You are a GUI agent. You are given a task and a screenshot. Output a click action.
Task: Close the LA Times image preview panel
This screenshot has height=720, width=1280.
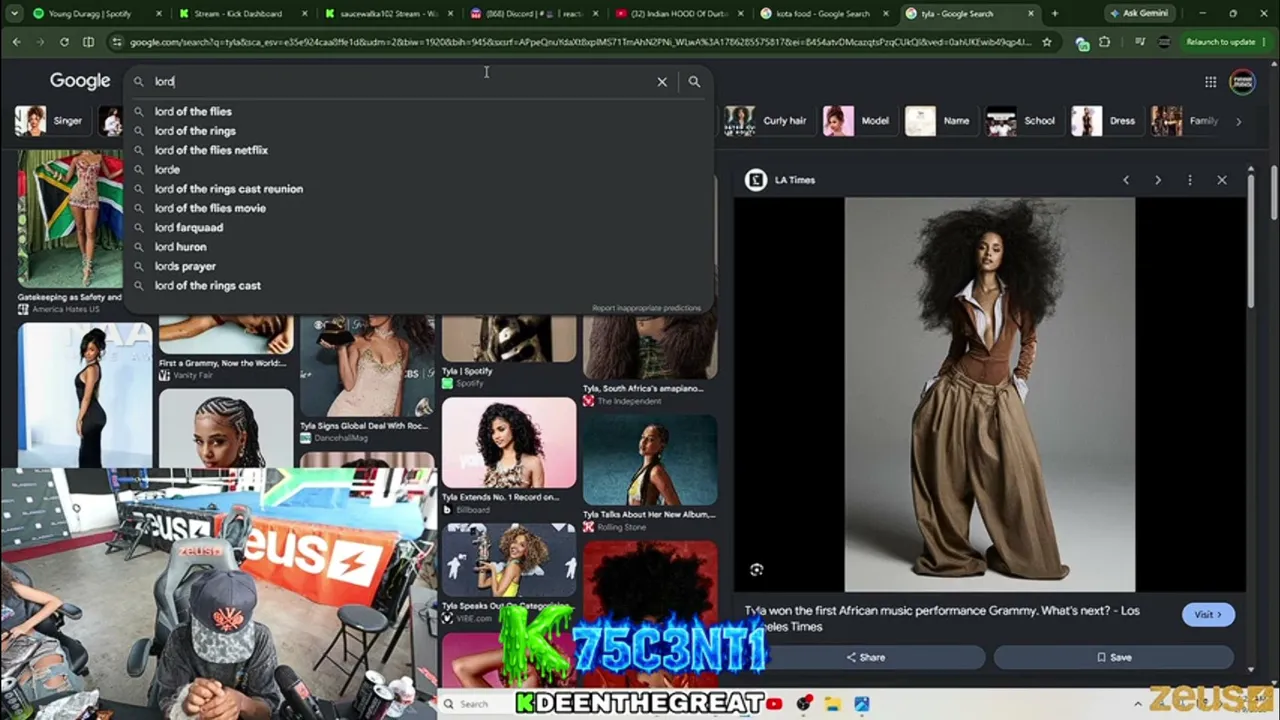(1222, 180)
